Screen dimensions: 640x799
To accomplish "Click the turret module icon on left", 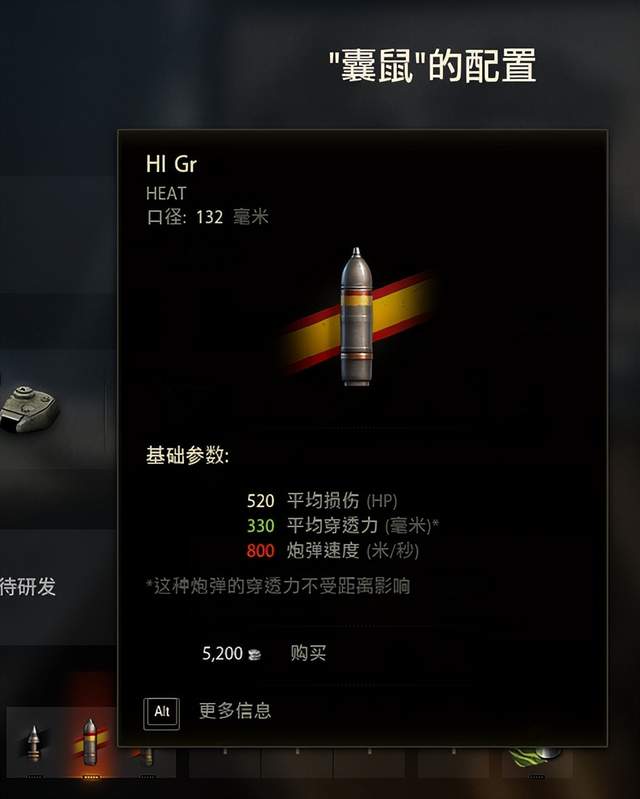I will pos(30,409).
